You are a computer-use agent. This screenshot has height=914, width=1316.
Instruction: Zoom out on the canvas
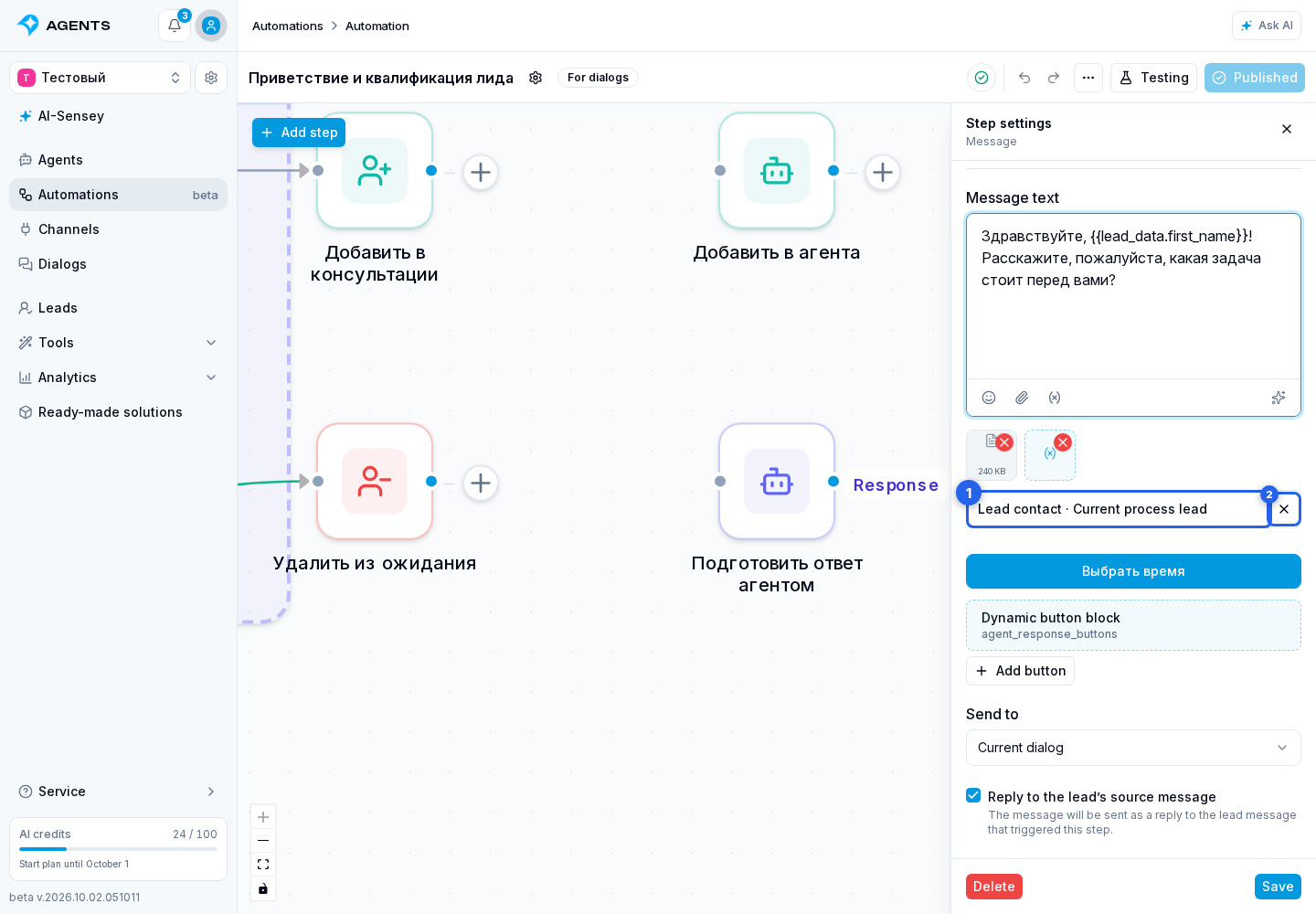click(263, 841)
